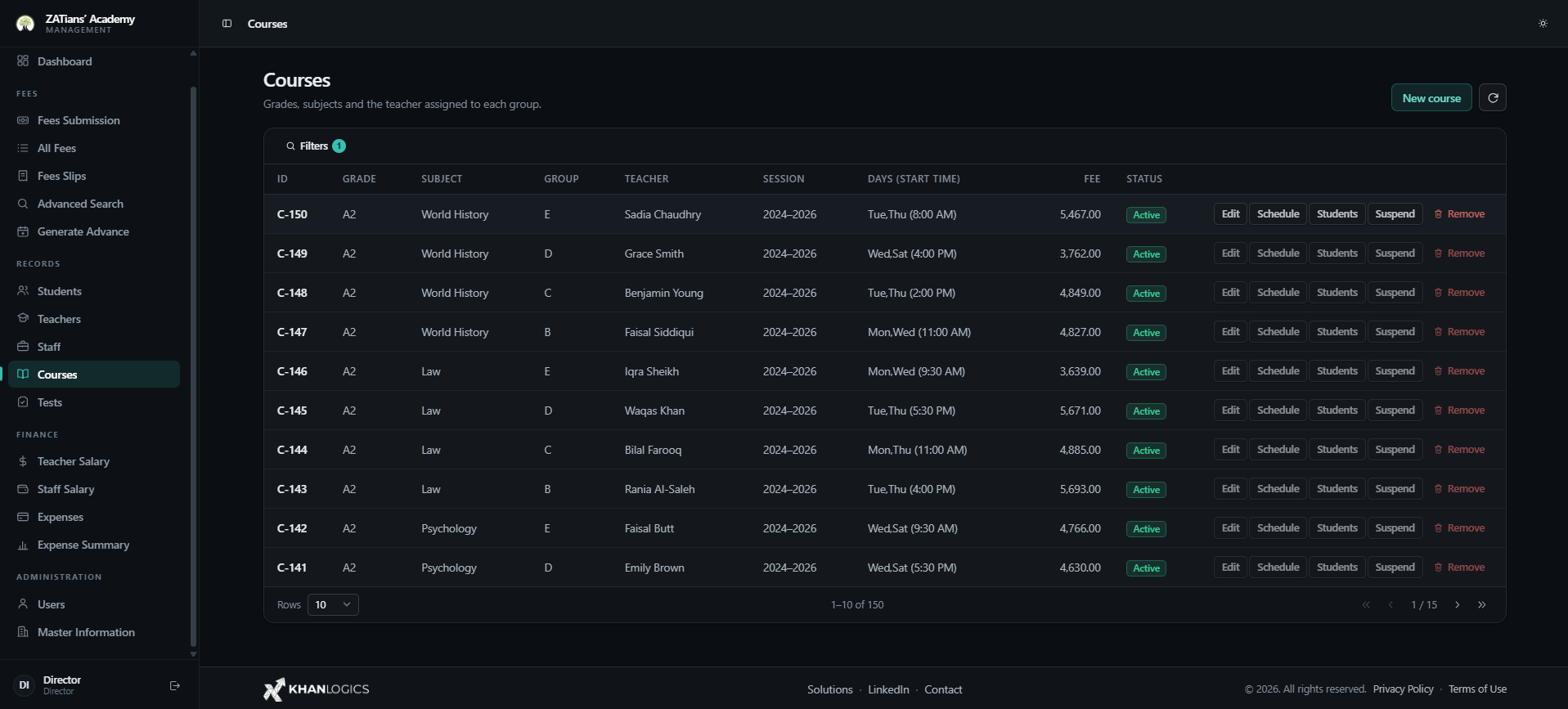Image resolution: width=1568 pixels, height=709 pixels.
Task: Go to Expenses page
Action: pyautogui.click(x=94, y=517)
